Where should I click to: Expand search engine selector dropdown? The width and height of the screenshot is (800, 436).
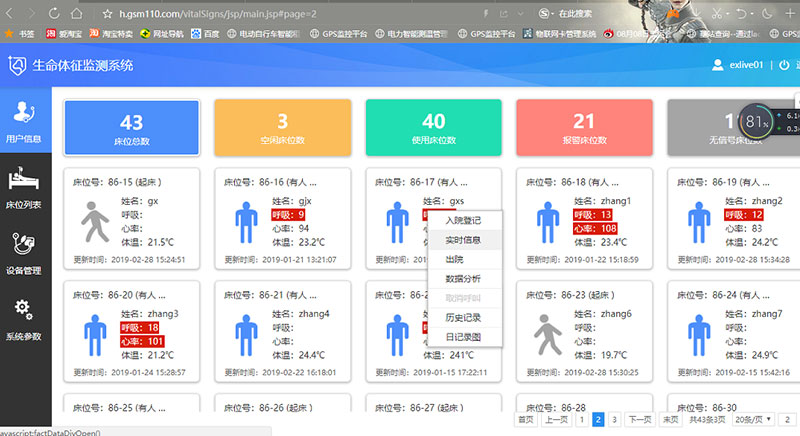click(x=553, y=14)
